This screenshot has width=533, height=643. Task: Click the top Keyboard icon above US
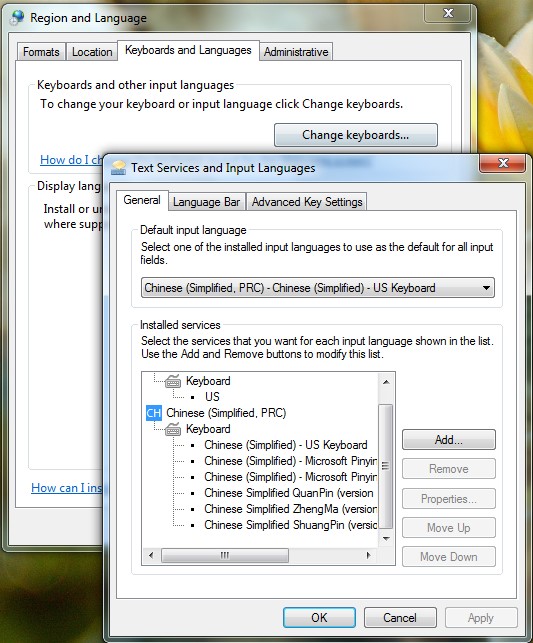pos(173,381)
